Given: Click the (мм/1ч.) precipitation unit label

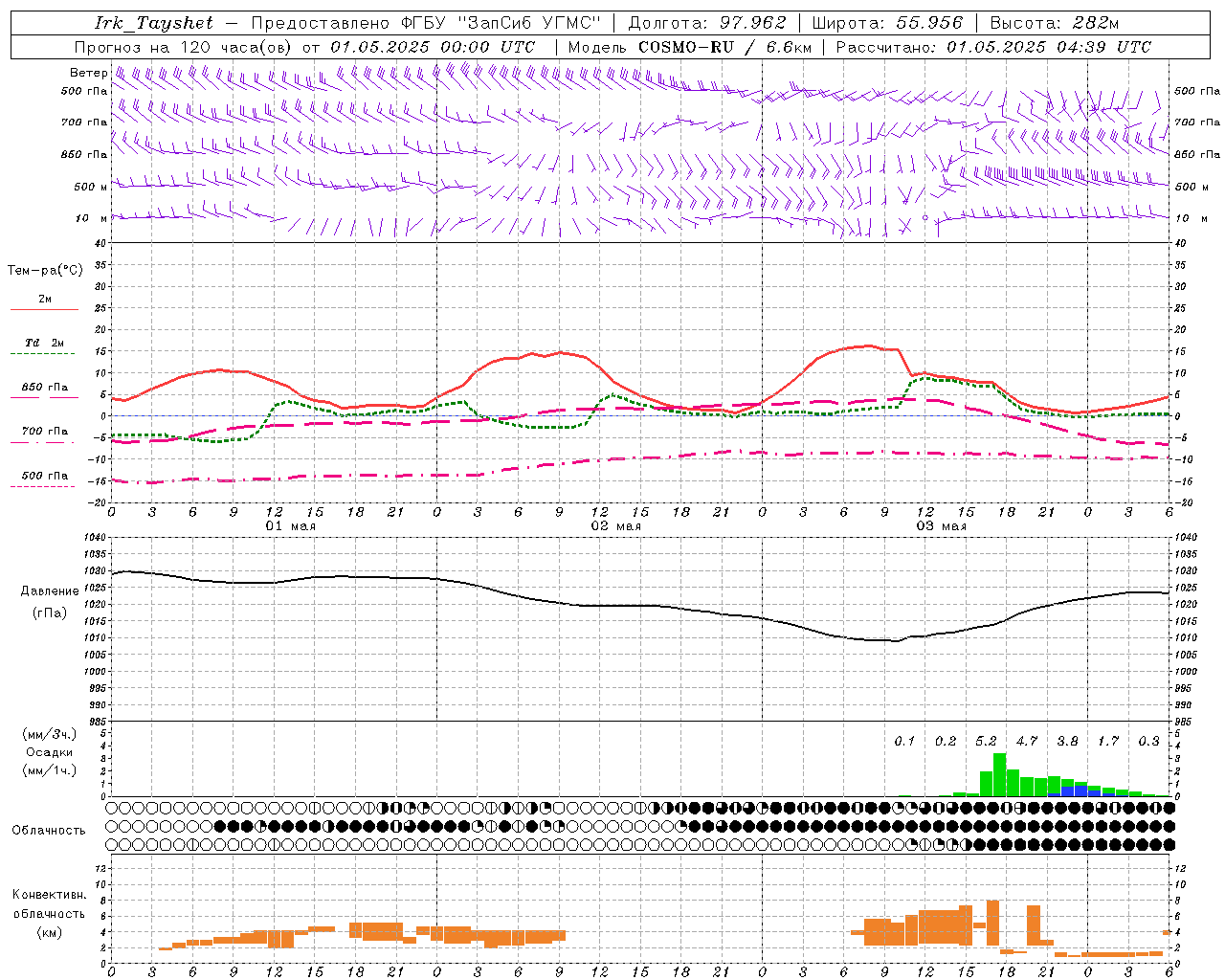Looking at the screenshot, I should coord(50,770).
